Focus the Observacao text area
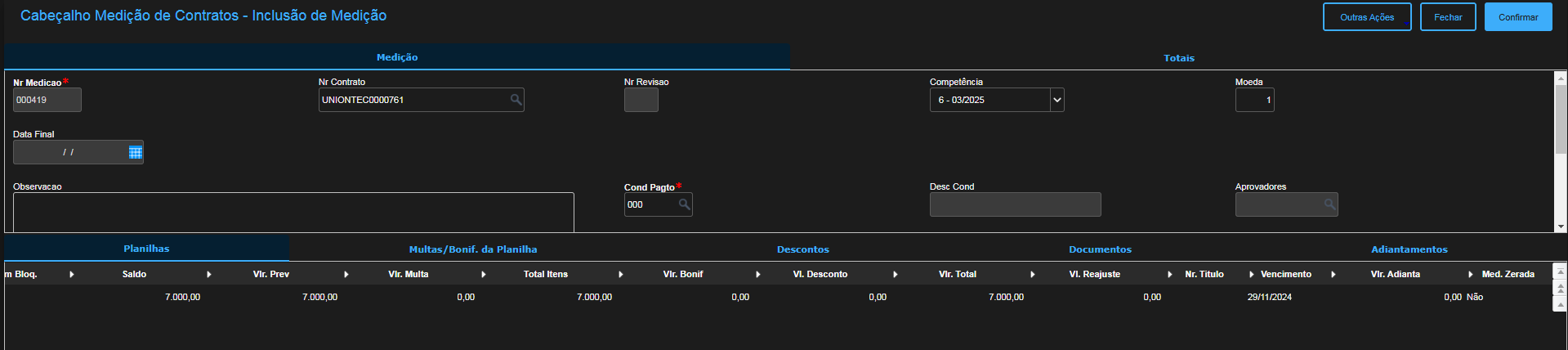 (293, 212)
